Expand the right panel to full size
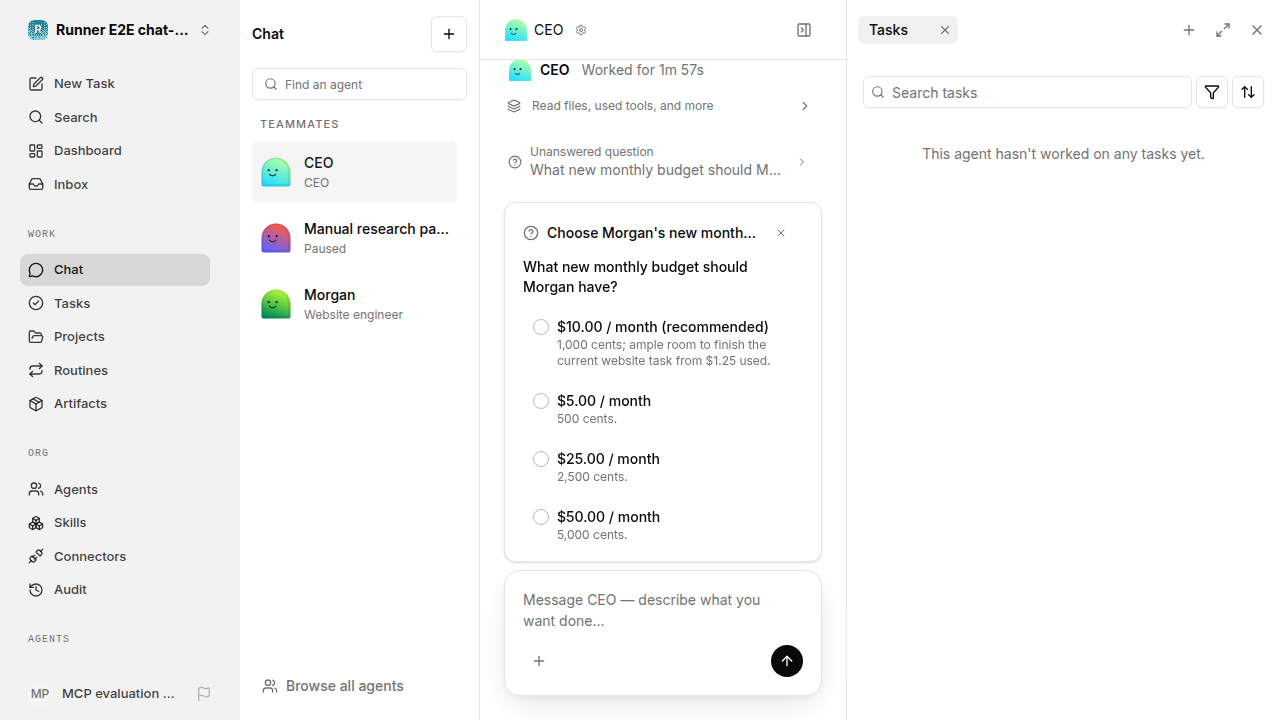The image size is (1280, 720). click(1223, 30)
